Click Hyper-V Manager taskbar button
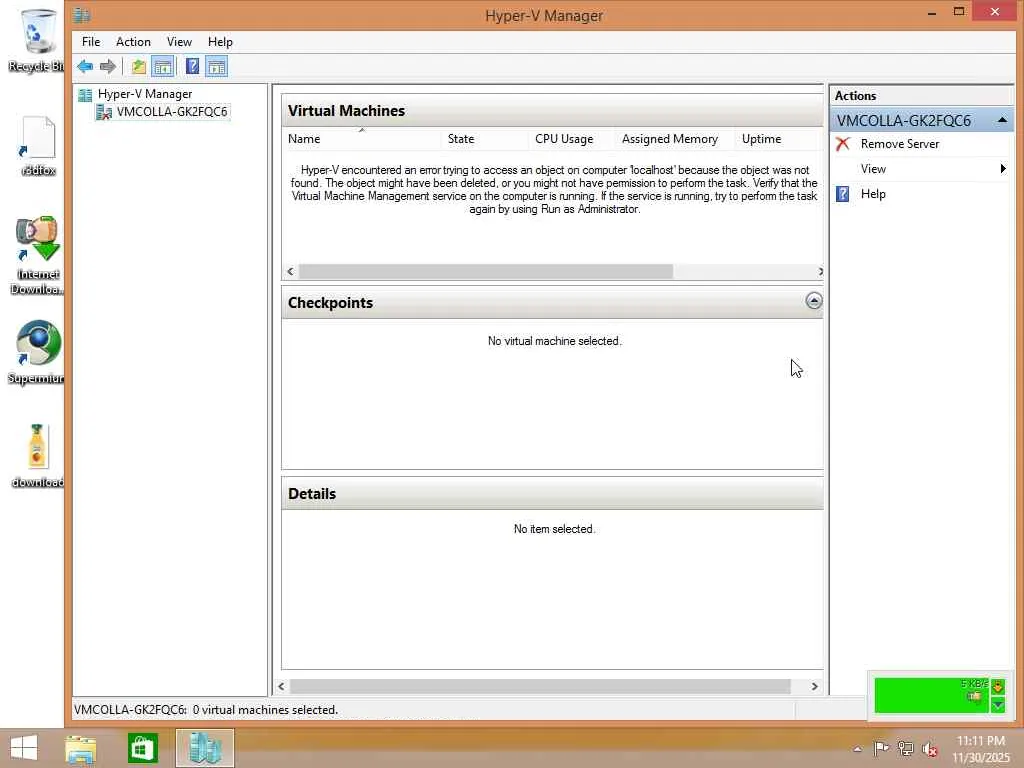 [x=204, y=748]
